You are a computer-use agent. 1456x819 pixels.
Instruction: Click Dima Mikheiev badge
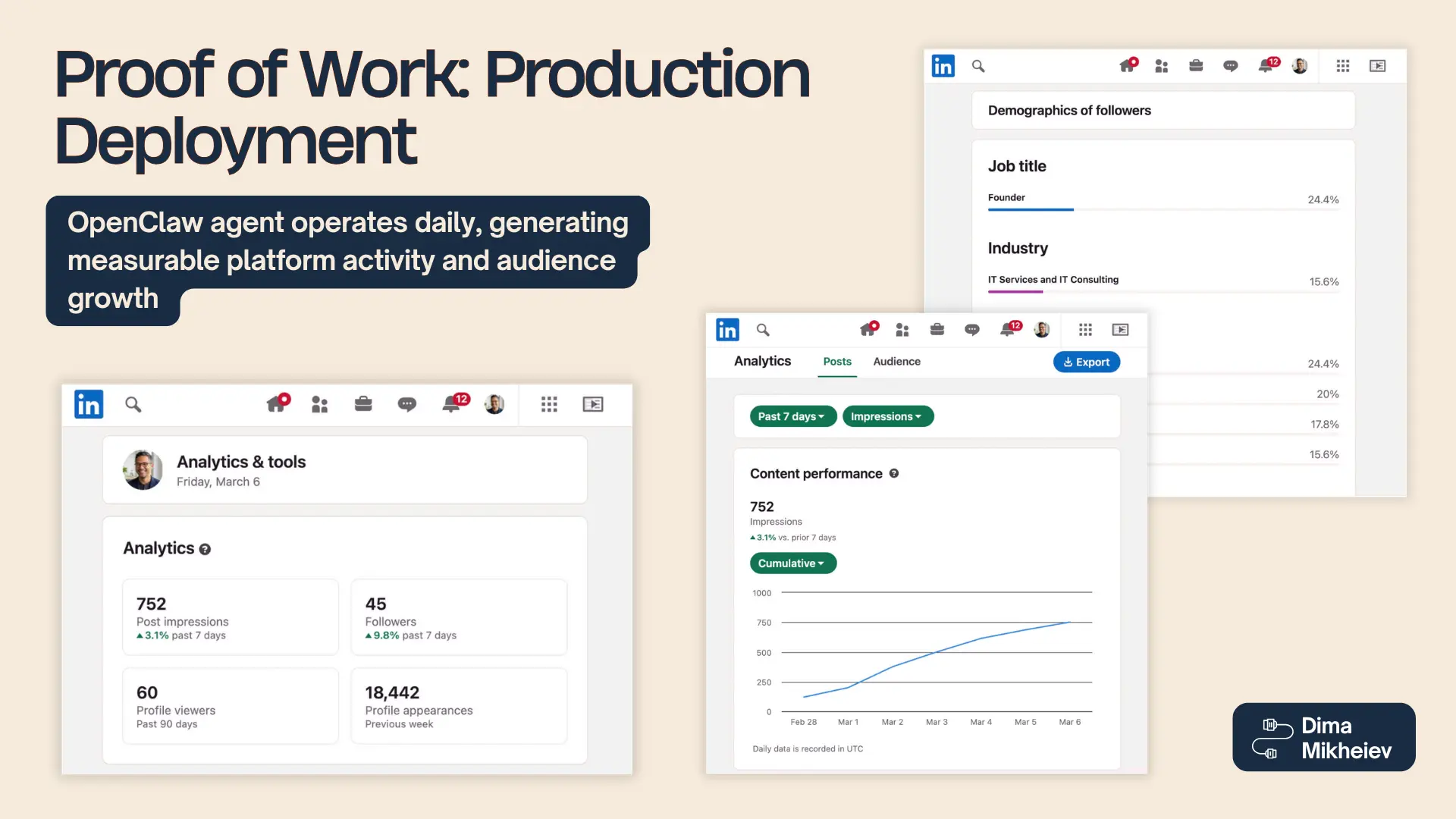tap(1324, 737)
